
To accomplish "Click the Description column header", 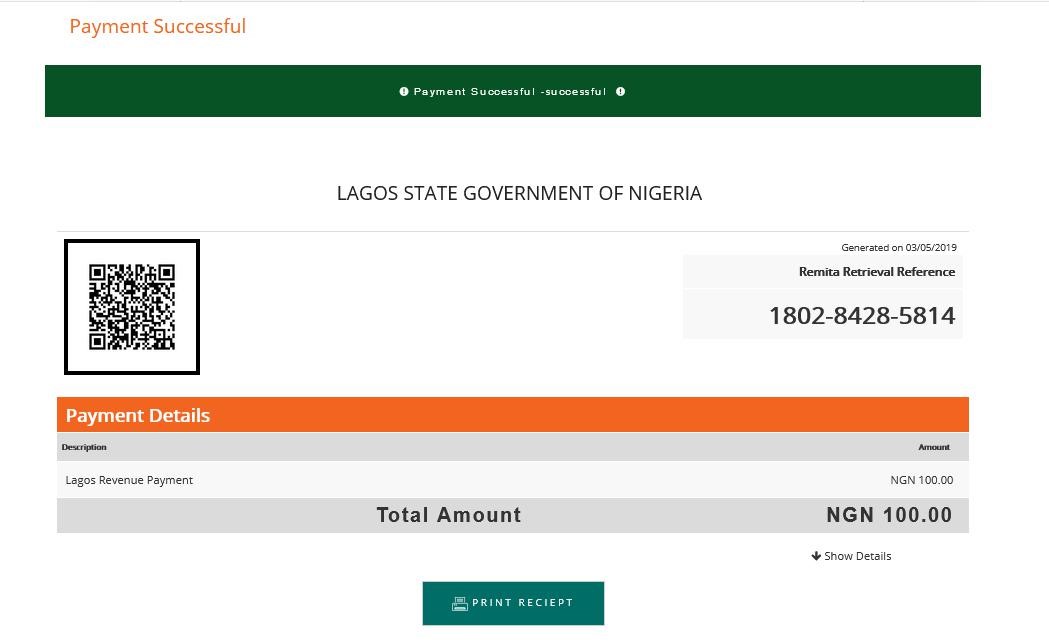I will (84, 447).
